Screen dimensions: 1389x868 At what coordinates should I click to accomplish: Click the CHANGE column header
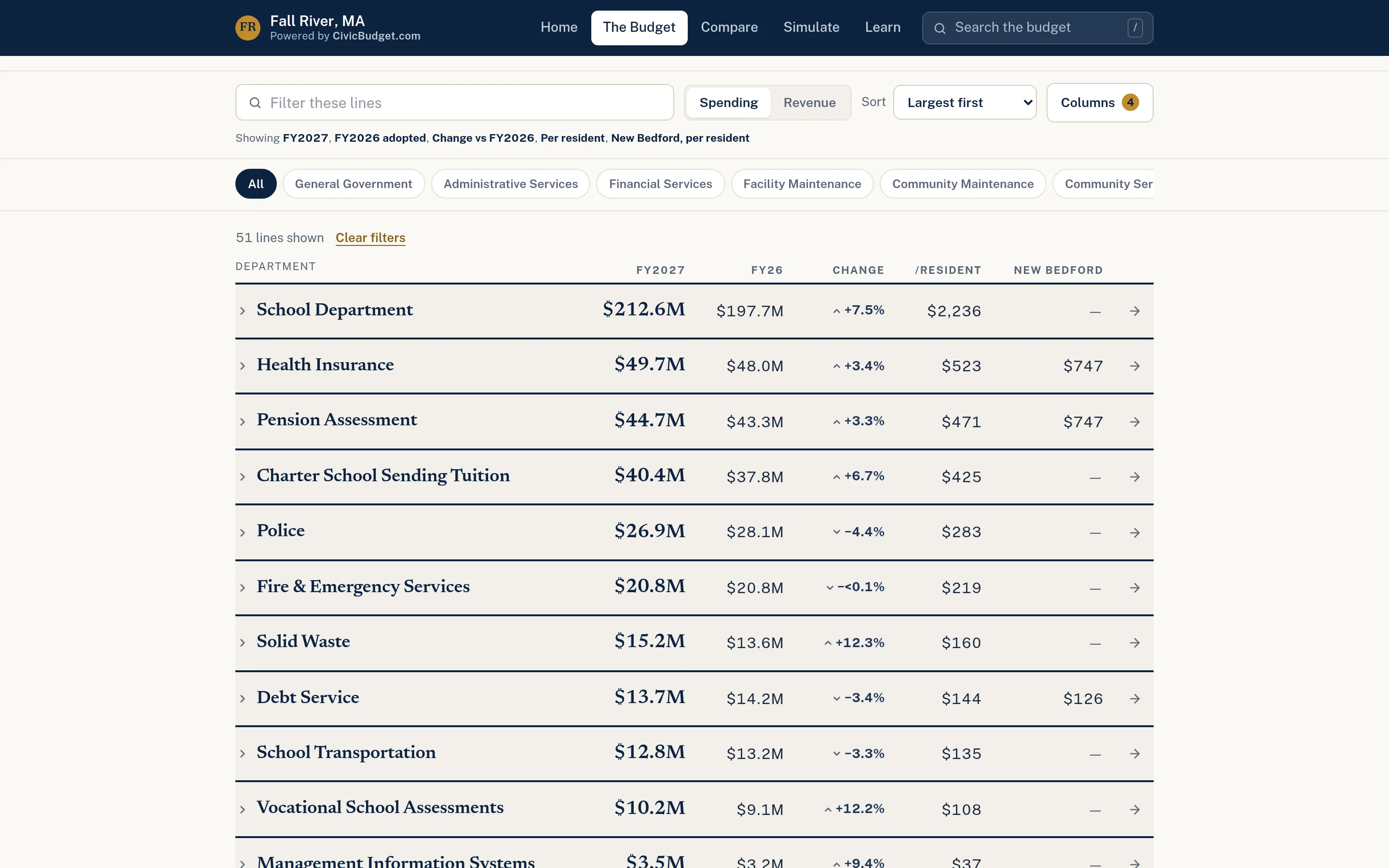858,271
